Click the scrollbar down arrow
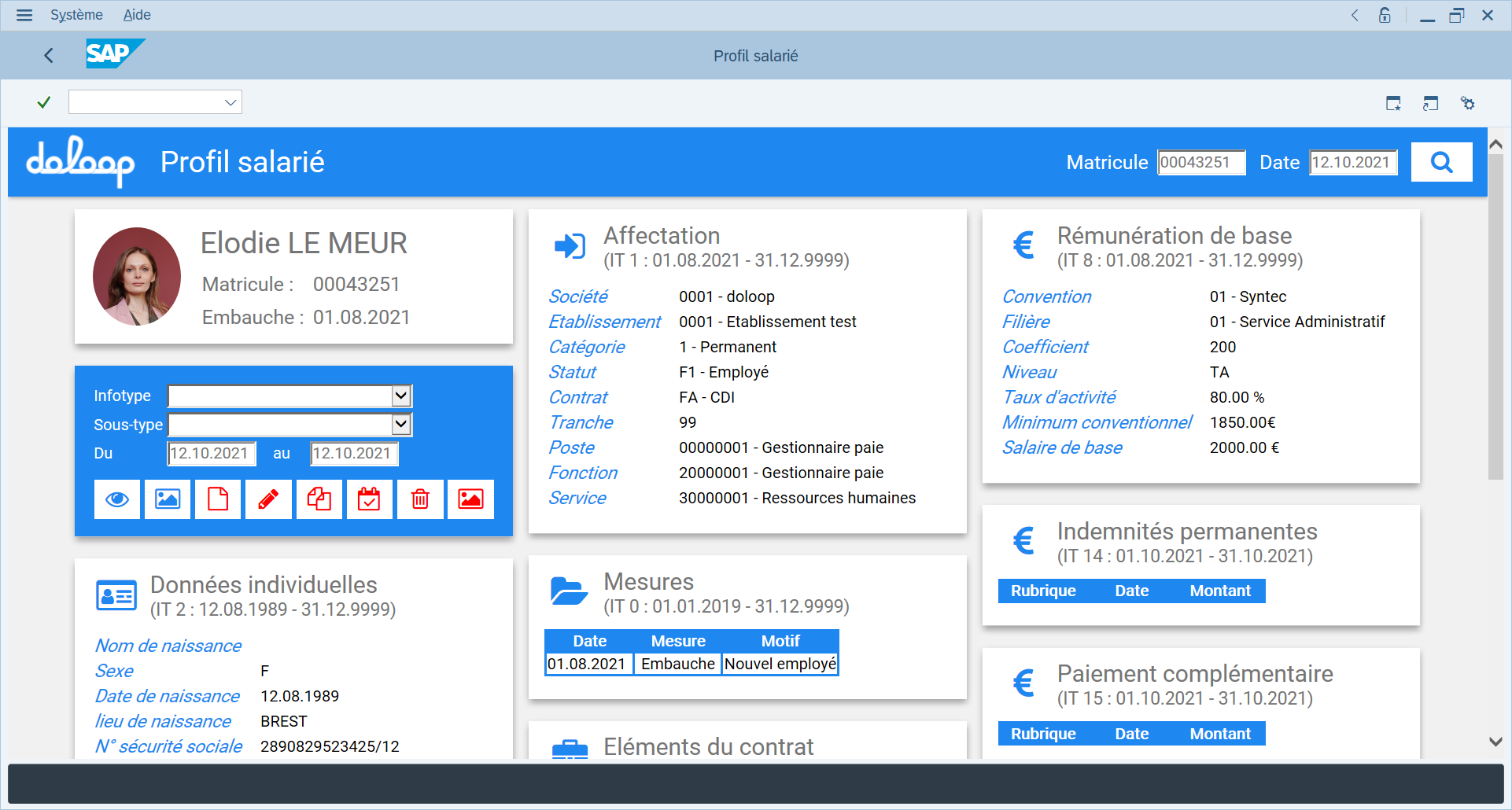This screenshot has height=810, width=1512. [1495, 742]
